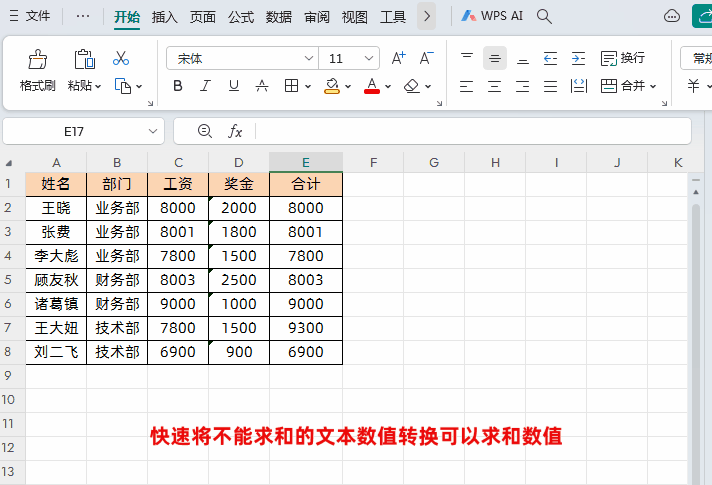Toggle bold formatting

(178, 85)
